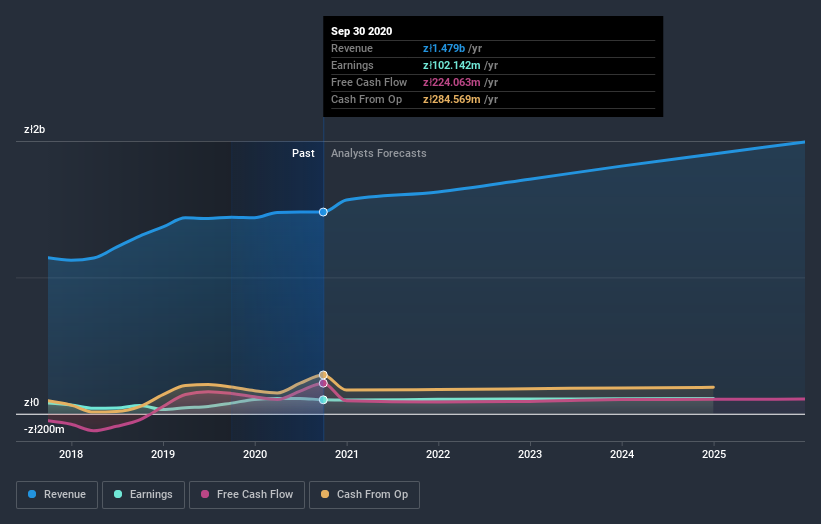Click the 2024 x-axis label

click(622, 454)
